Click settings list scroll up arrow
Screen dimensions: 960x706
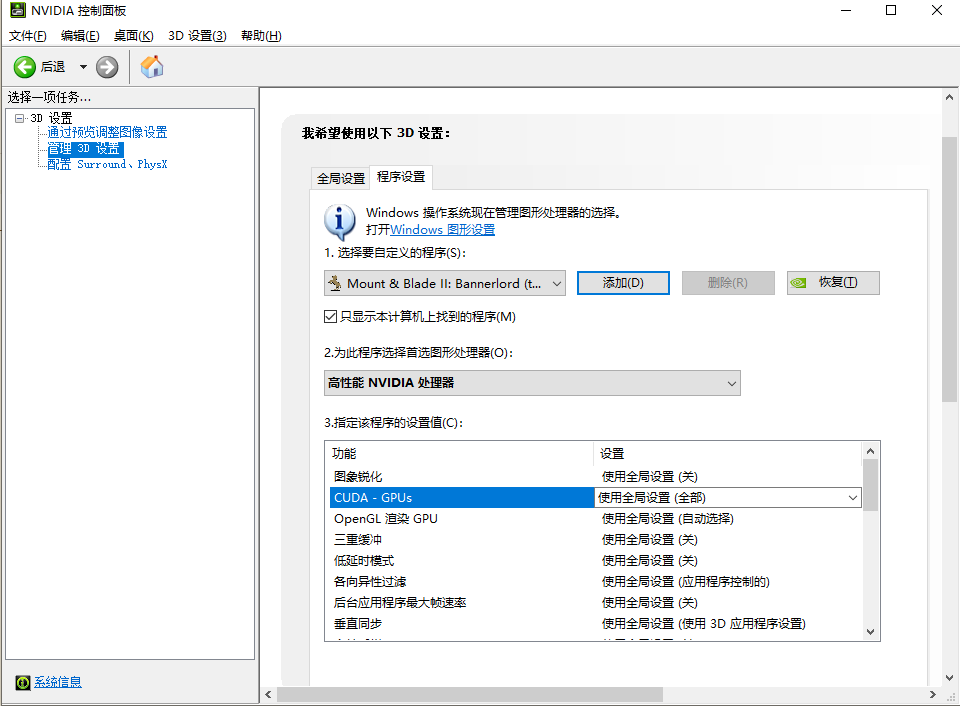click(x=870, y=451)
